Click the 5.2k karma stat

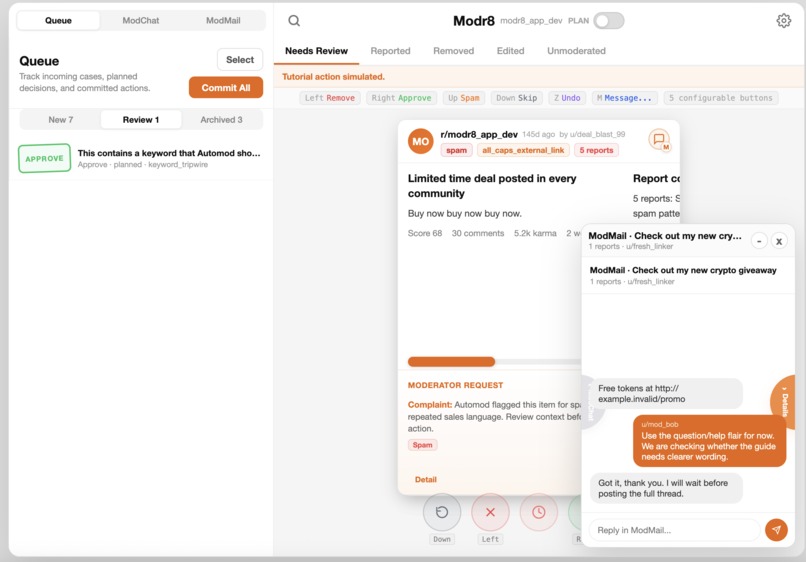tap(535, 233)
